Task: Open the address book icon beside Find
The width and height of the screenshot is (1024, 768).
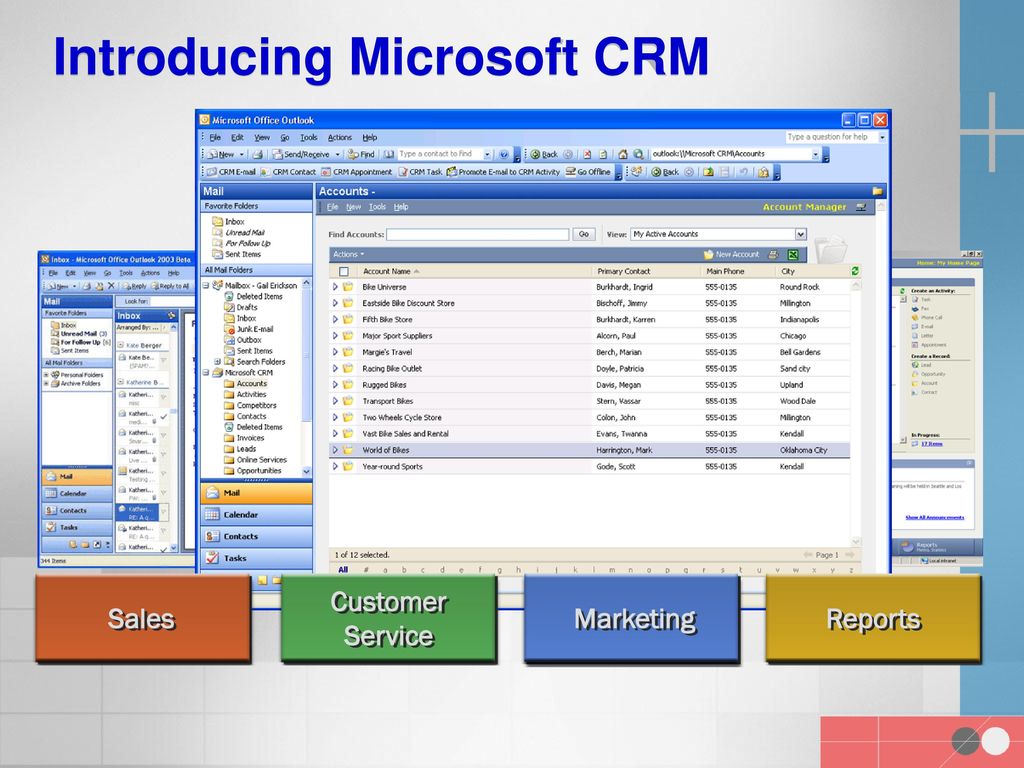Action: 389,154
